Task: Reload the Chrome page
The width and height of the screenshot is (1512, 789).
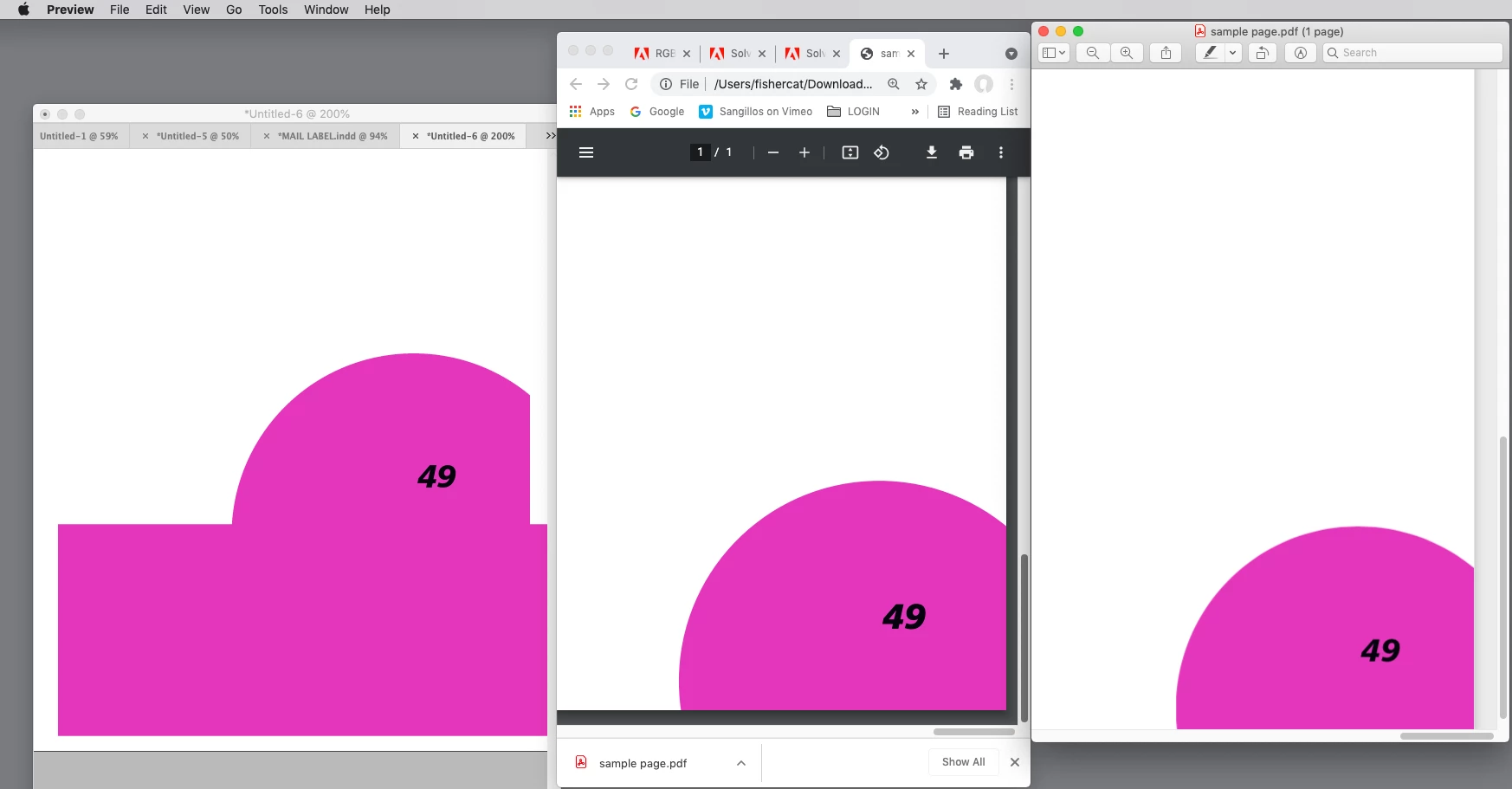Action: tap(631, 84)
